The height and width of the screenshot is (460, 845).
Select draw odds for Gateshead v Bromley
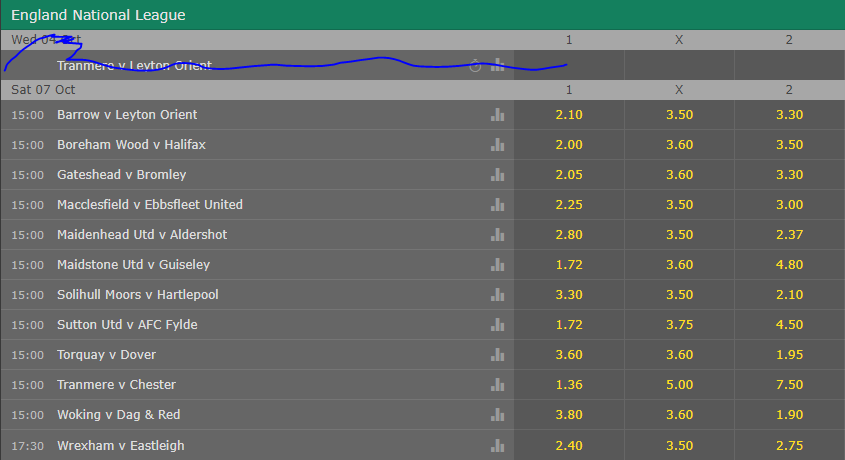pyautogui.click(x=679, y=175)
